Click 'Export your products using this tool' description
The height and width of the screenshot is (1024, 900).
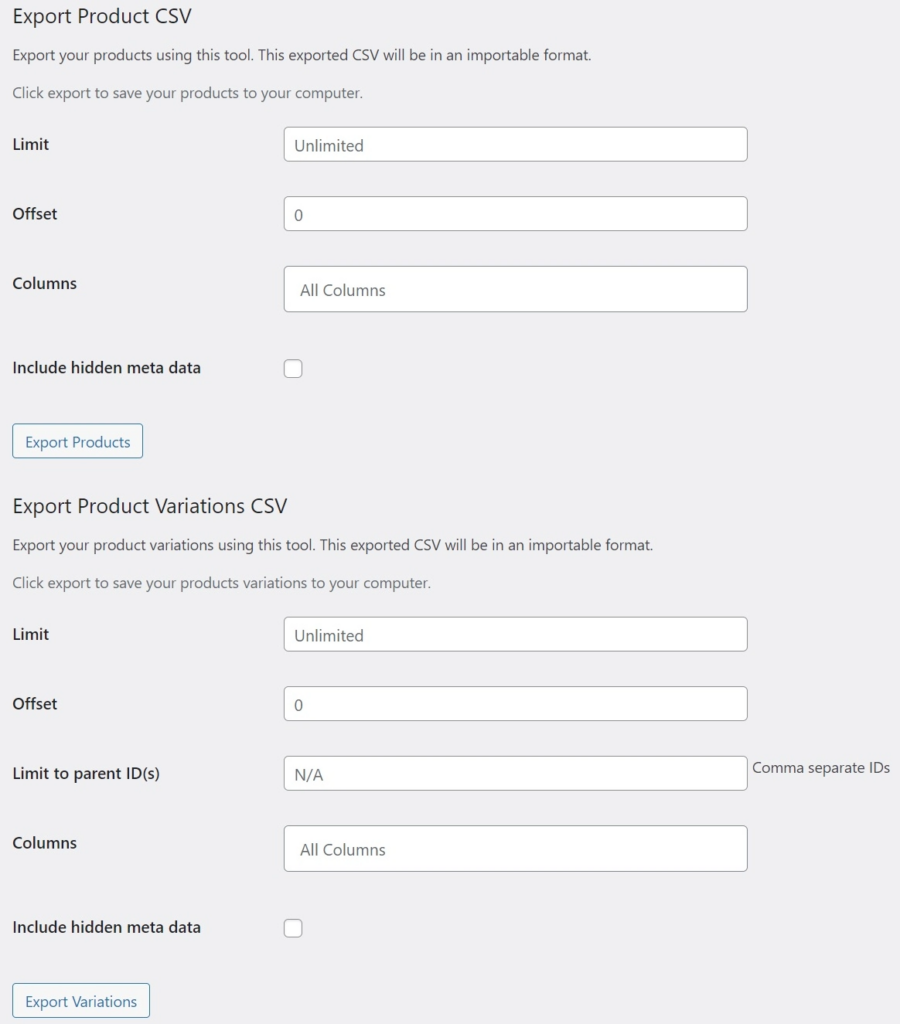(302, 55)
